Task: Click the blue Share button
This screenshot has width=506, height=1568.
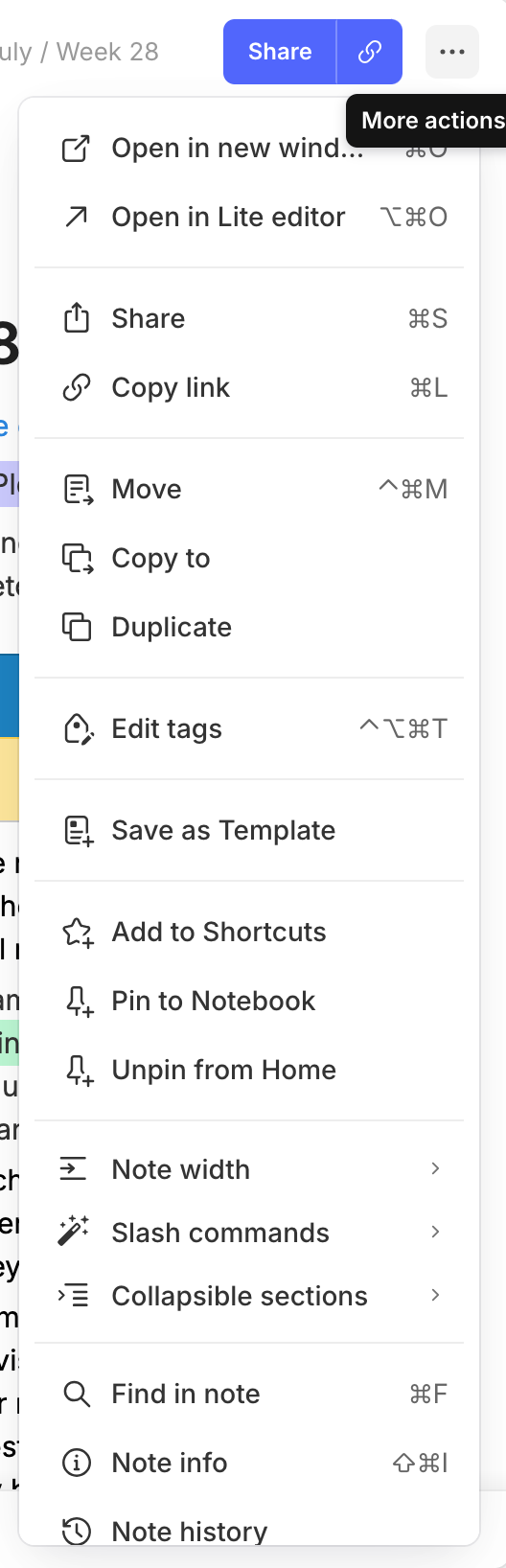Action: pos(280,52)
